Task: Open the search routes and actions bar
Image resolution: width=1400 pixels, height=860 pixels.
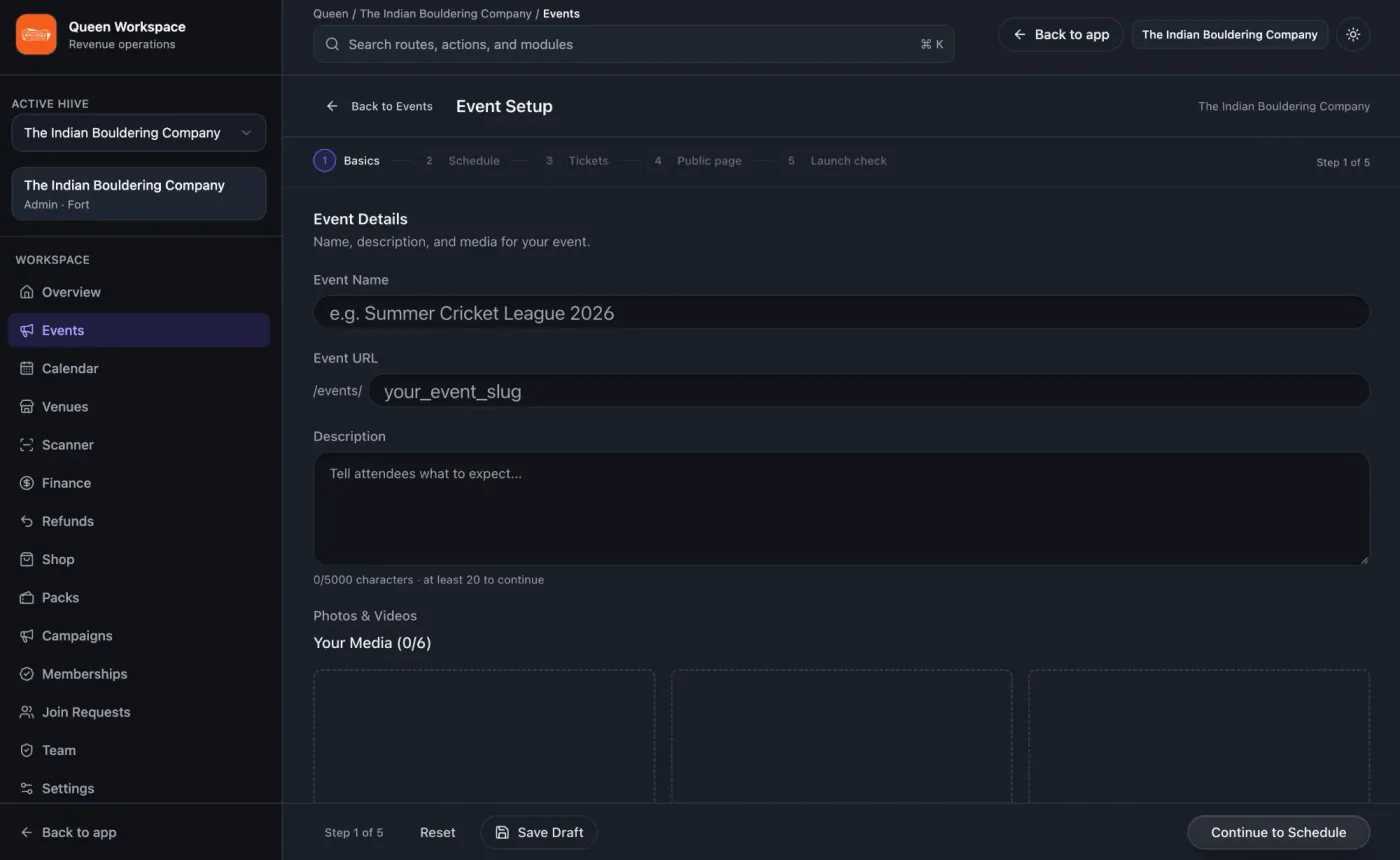Action: pos(634,44)
